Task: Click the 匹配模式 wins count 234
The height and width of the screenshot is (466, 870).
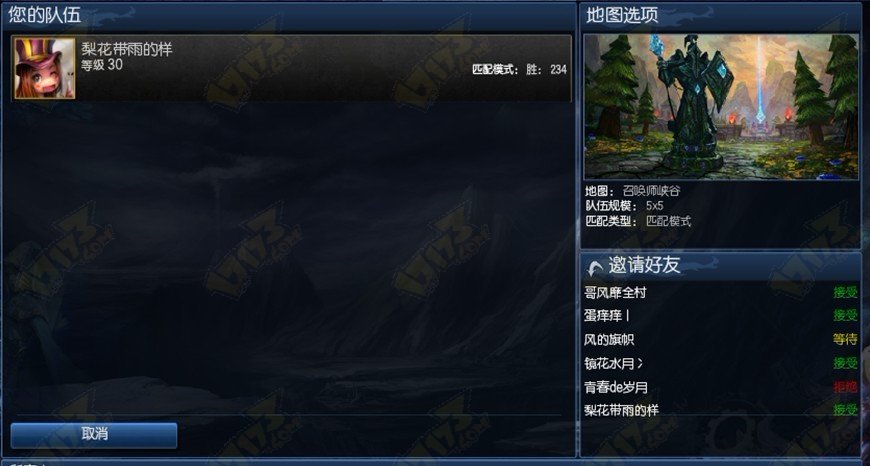Action: (558, 69)
